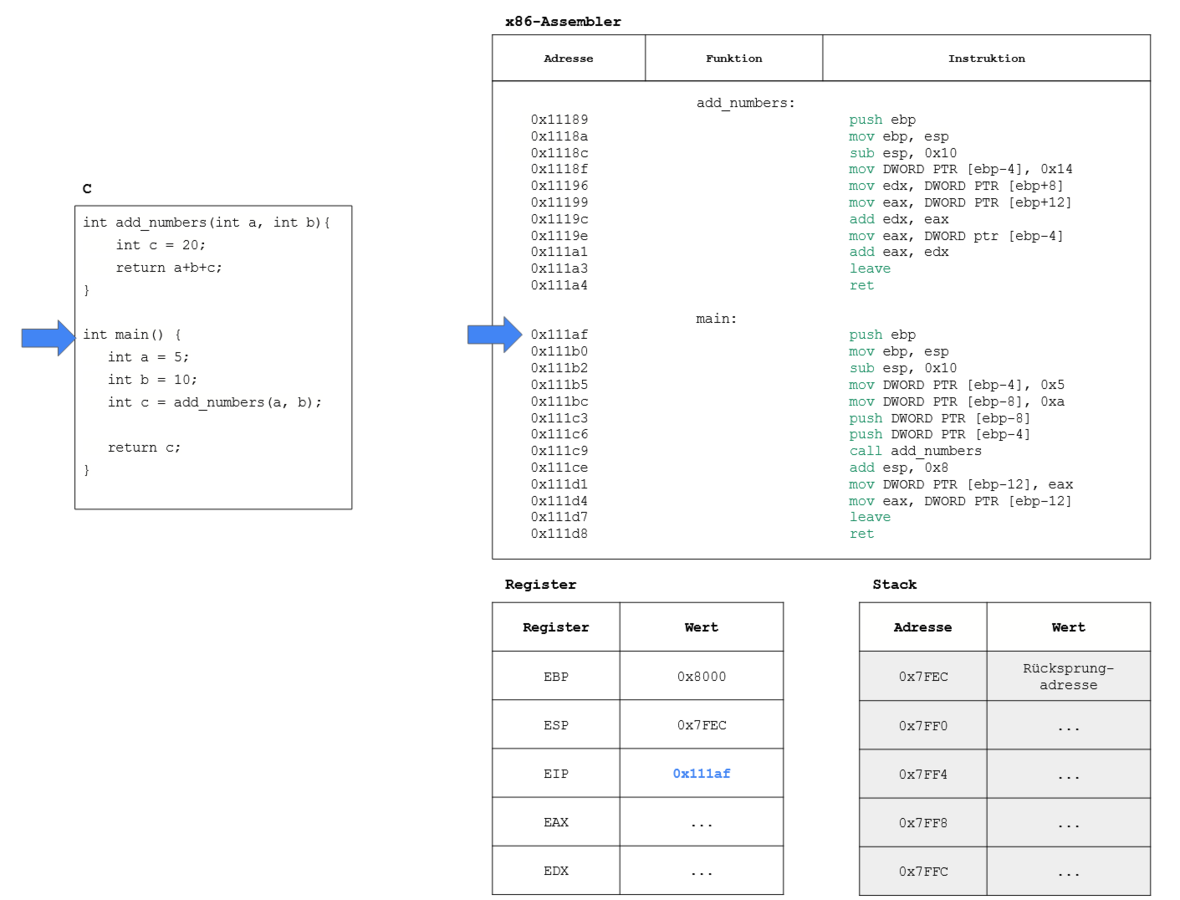The width and height of the screenshot is (1180, 900).
Task: Click the EIP value 0x111af
Action: (701, 774)
